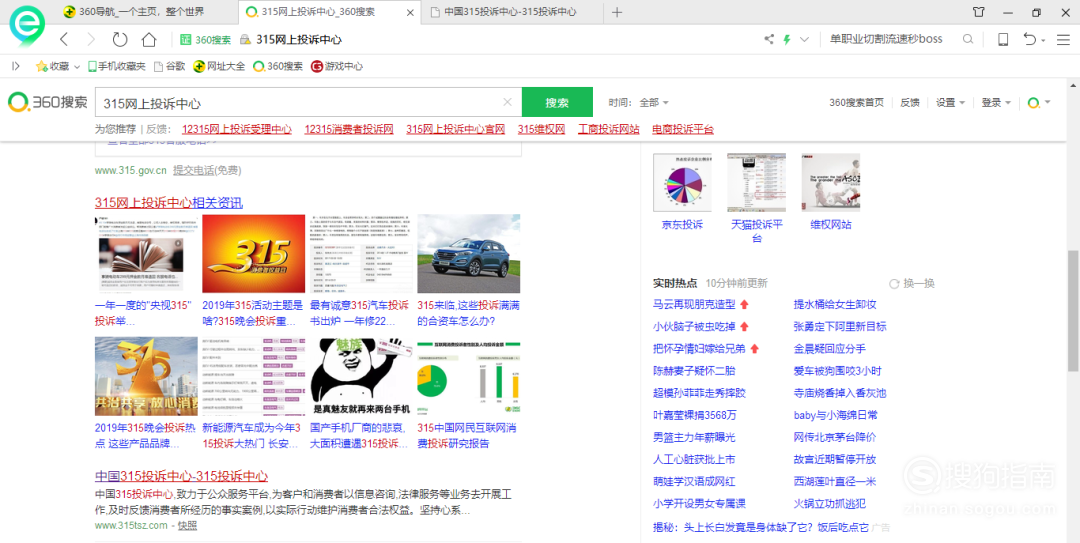Open hot topic 提水桶给女生卸妆

(x=835, y=304)
